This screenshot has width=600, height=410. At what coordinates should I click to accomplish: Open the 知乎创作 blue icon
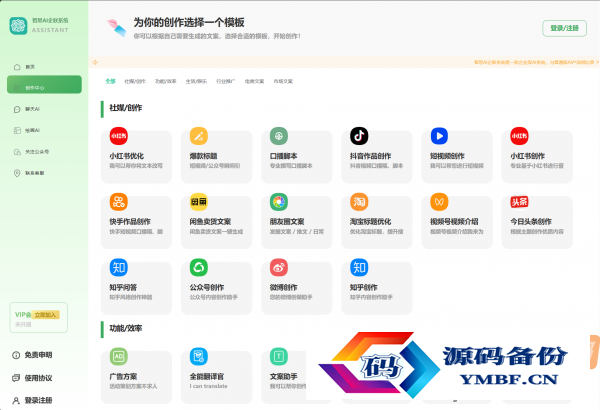pyautogui.click(x=359, y=267)
